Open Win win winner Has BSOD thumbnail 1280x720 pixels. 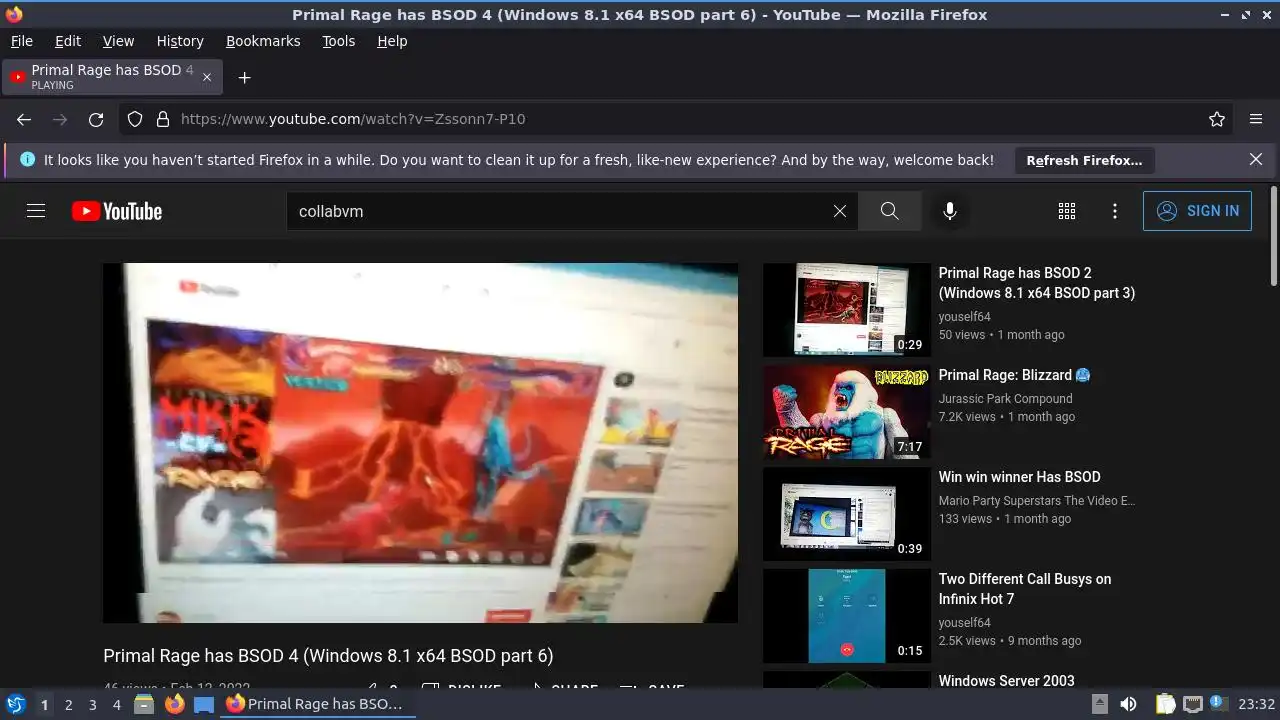(847, 514)
